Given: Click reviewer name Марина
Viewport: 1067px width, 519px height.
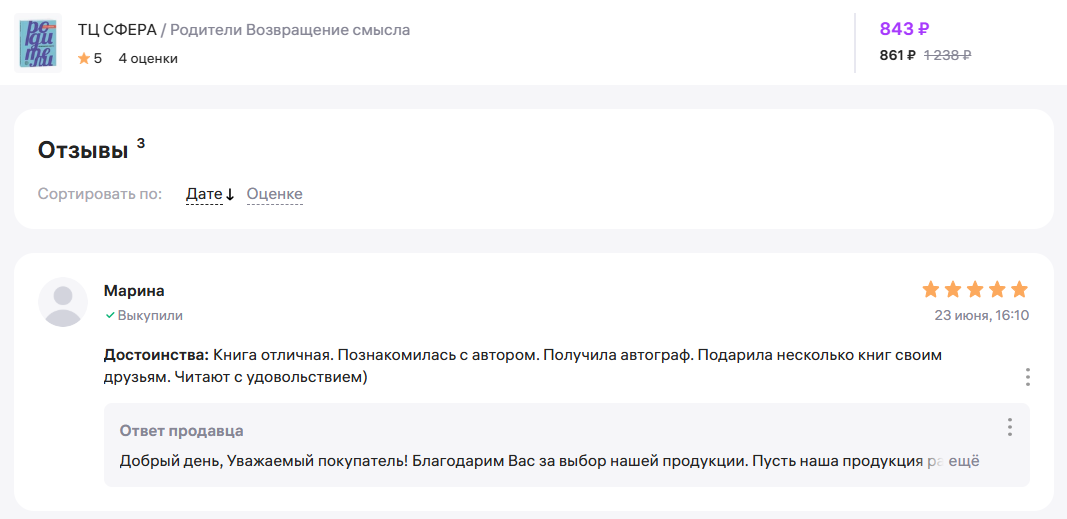Looking at the screenshot, I should click(x=134, y=291).
